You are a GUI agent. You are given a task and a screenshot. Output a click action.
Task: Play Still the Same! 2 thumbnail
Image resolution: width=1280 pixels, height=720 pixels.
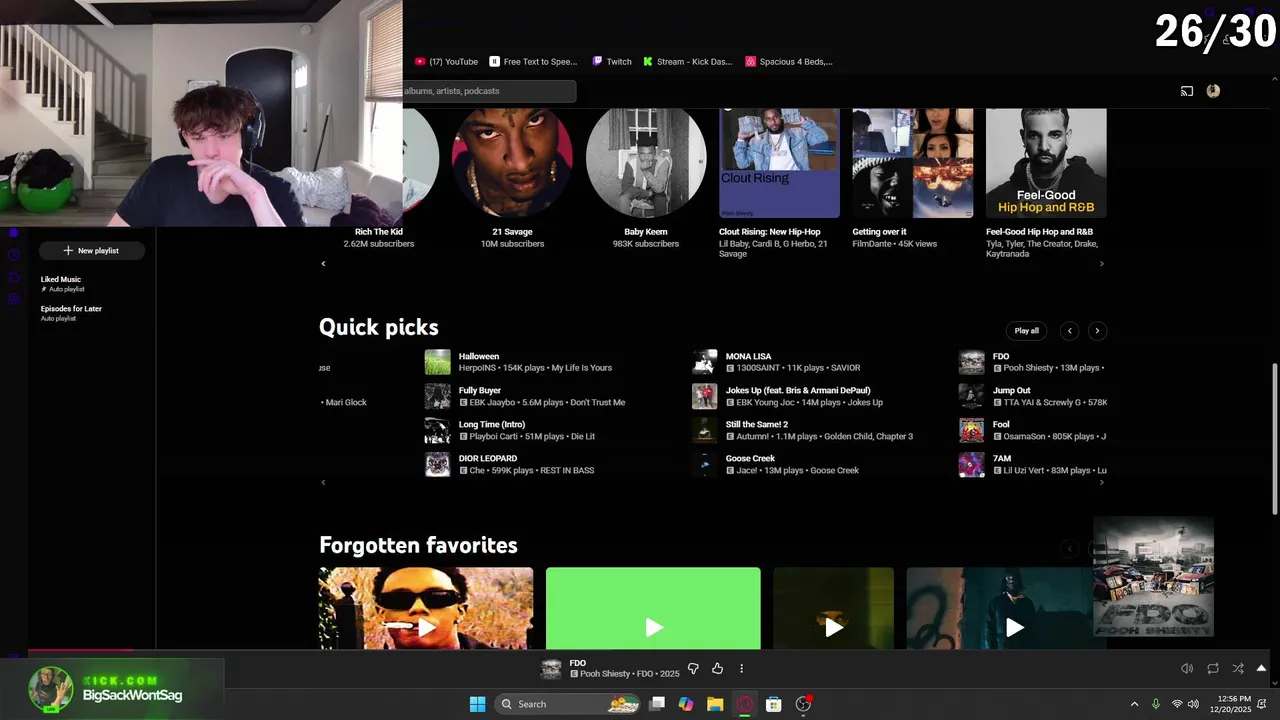[x=704, y=430]
